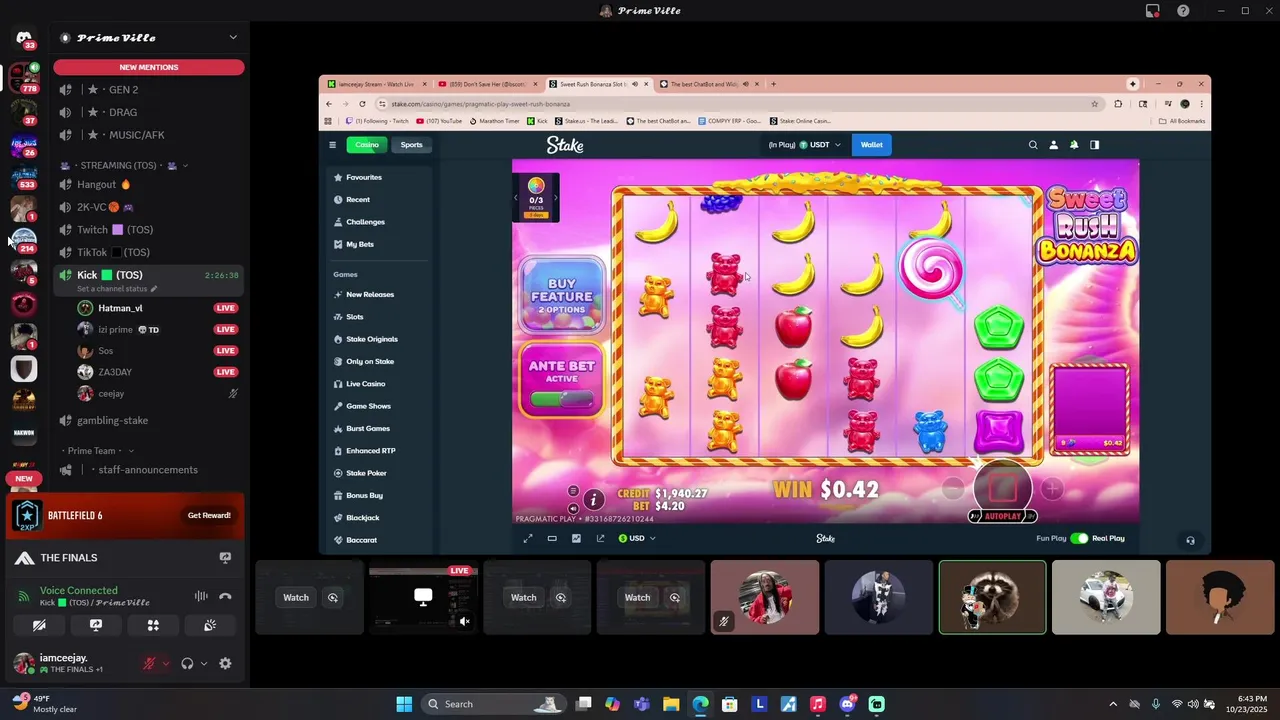Click the share screen button in voice controls
Screen dimensions: 1280x720
(x=96, y=625)
